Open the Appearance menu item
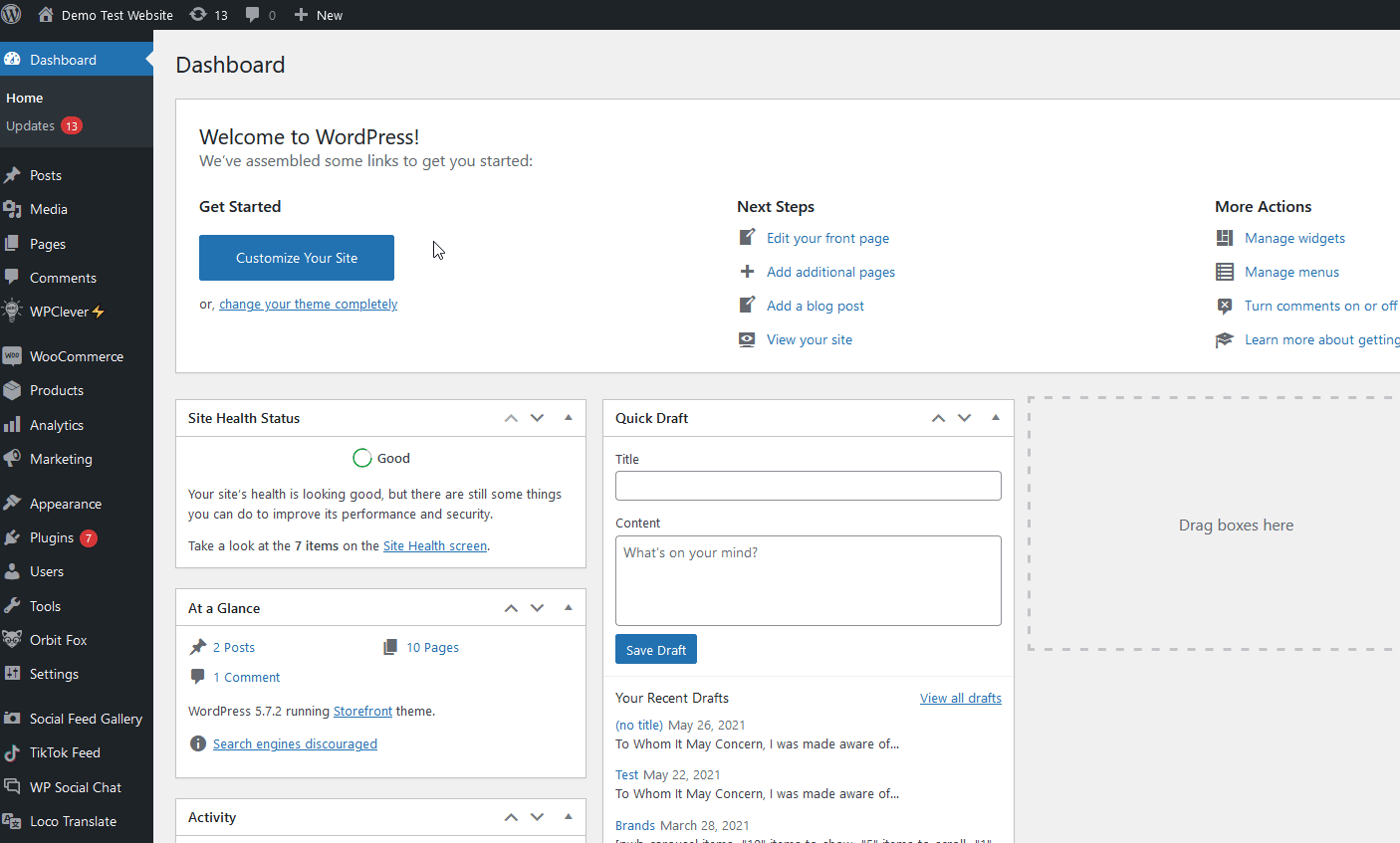1400x843 pixels. pyautogui.click(x=77, y=504)
